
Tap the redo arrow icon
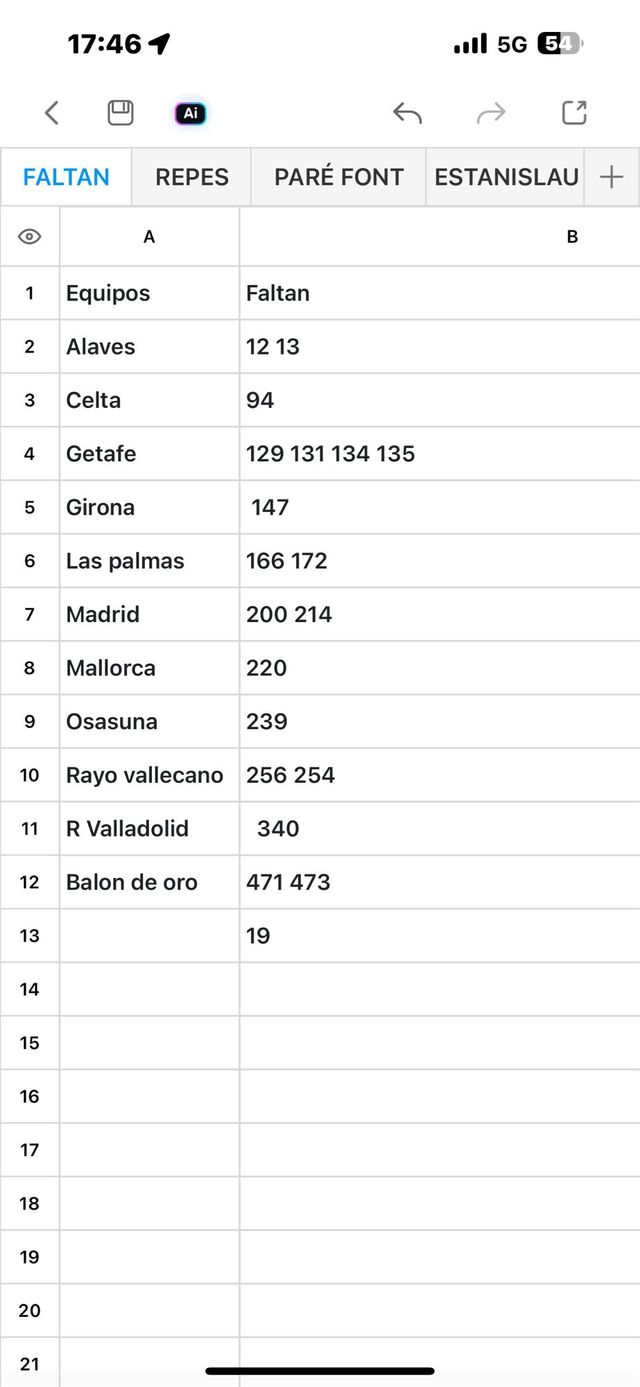(491, 113)
